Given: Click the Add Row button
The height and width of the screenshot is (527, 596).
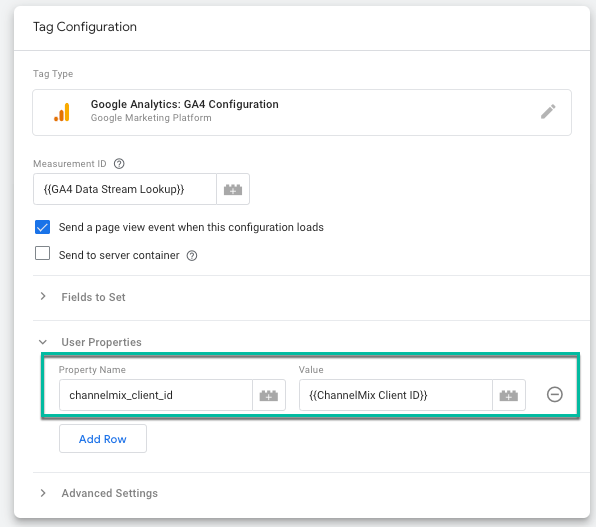Looking at the screenshot, I should [103, 439].
